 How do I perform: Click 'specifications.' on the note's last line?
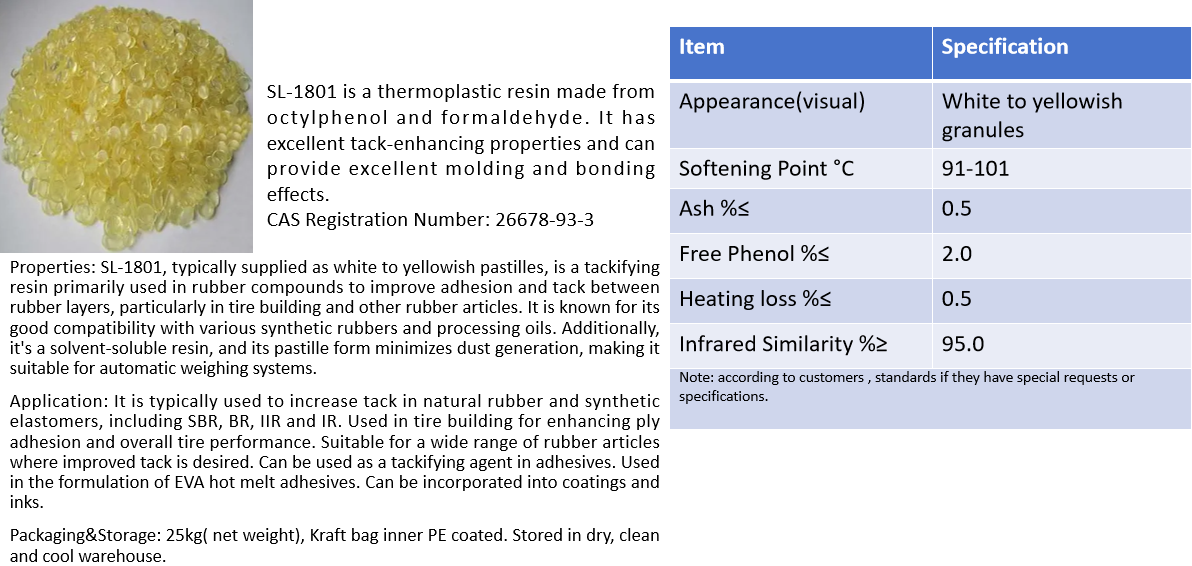[x=723, y=396]
